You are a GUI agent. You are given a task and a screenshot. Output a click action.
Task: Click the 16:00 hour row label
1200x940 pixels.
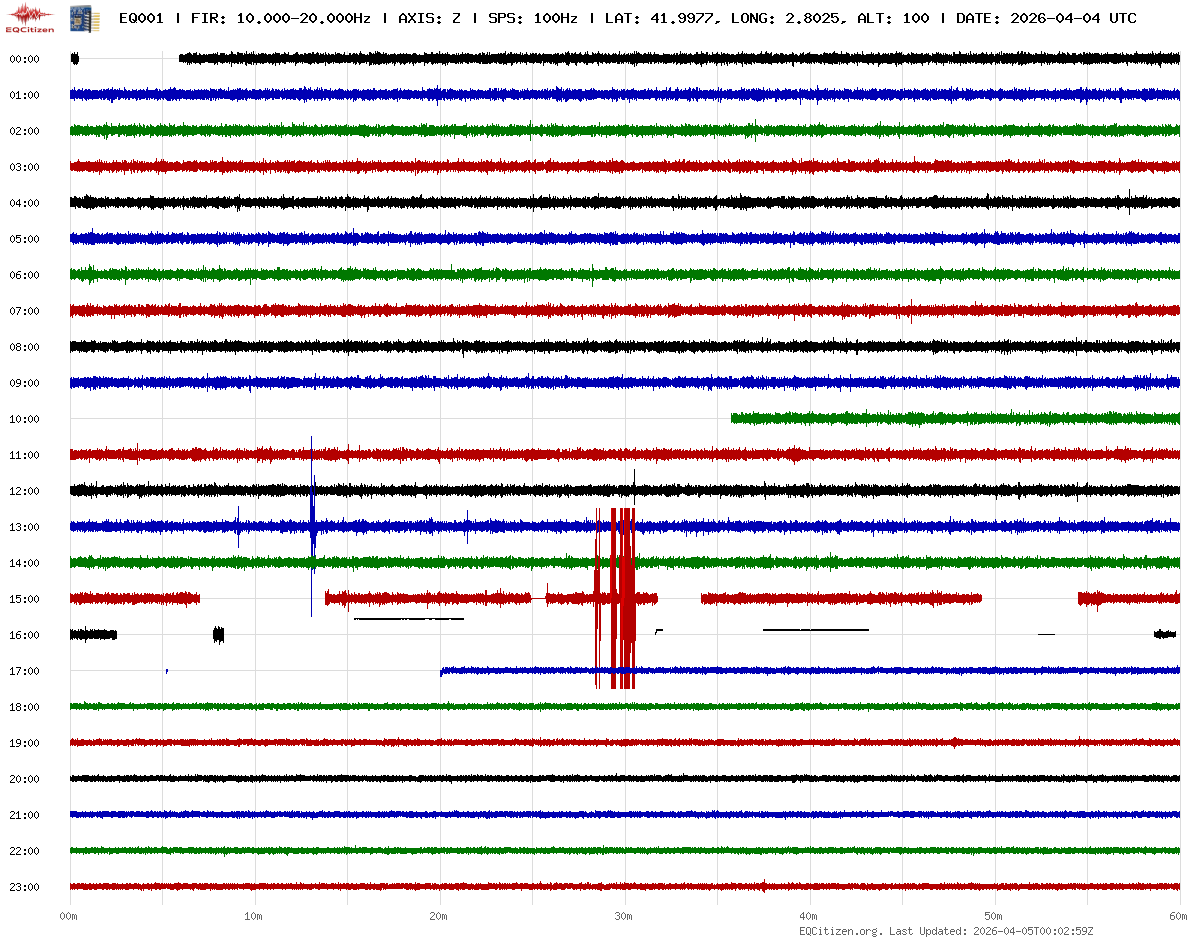(24, 635)
